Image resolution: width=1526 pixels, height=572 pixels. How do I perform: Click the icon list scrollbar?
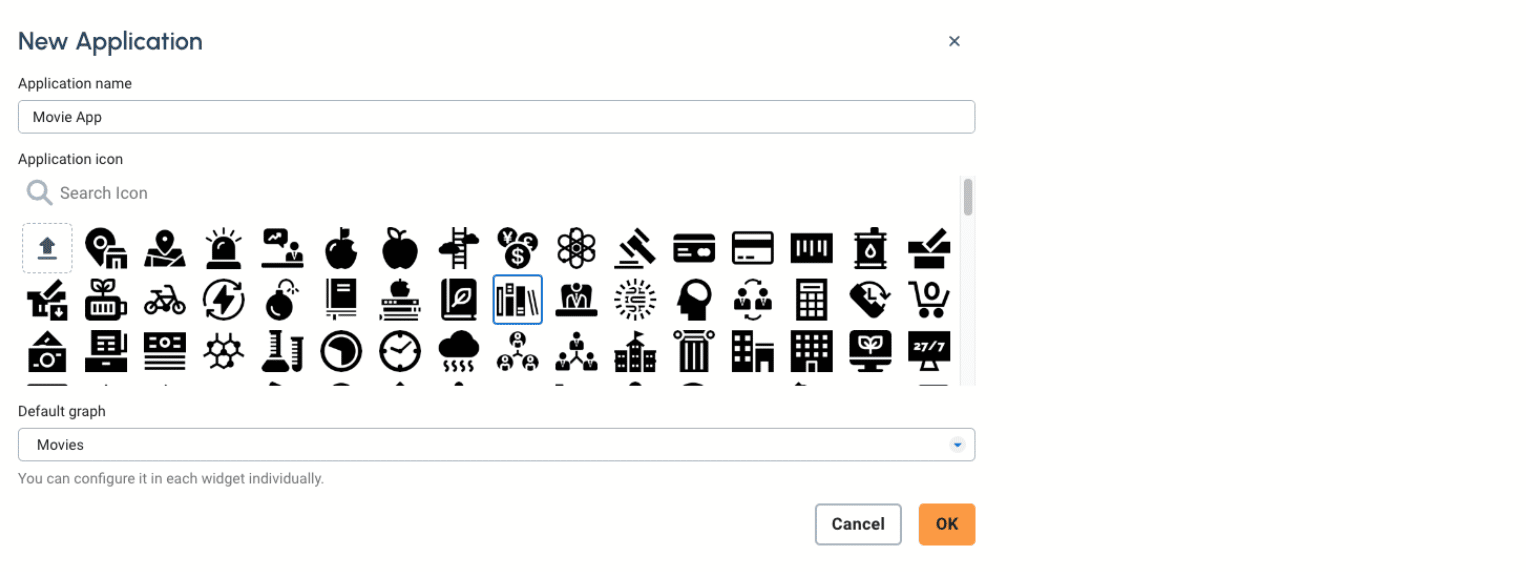(x=967, y=197)
